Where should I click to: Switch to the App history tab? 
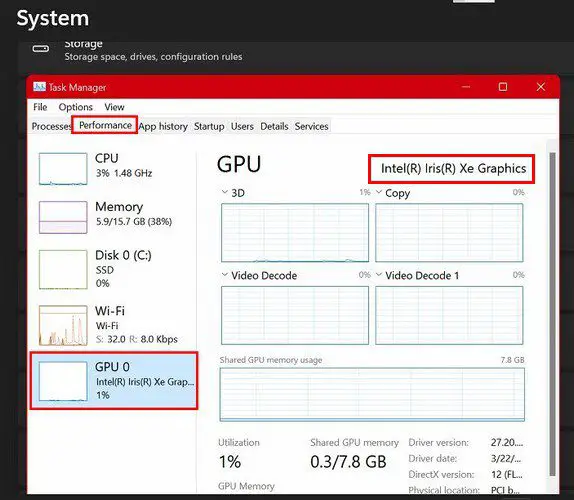[x=163, y=126]
